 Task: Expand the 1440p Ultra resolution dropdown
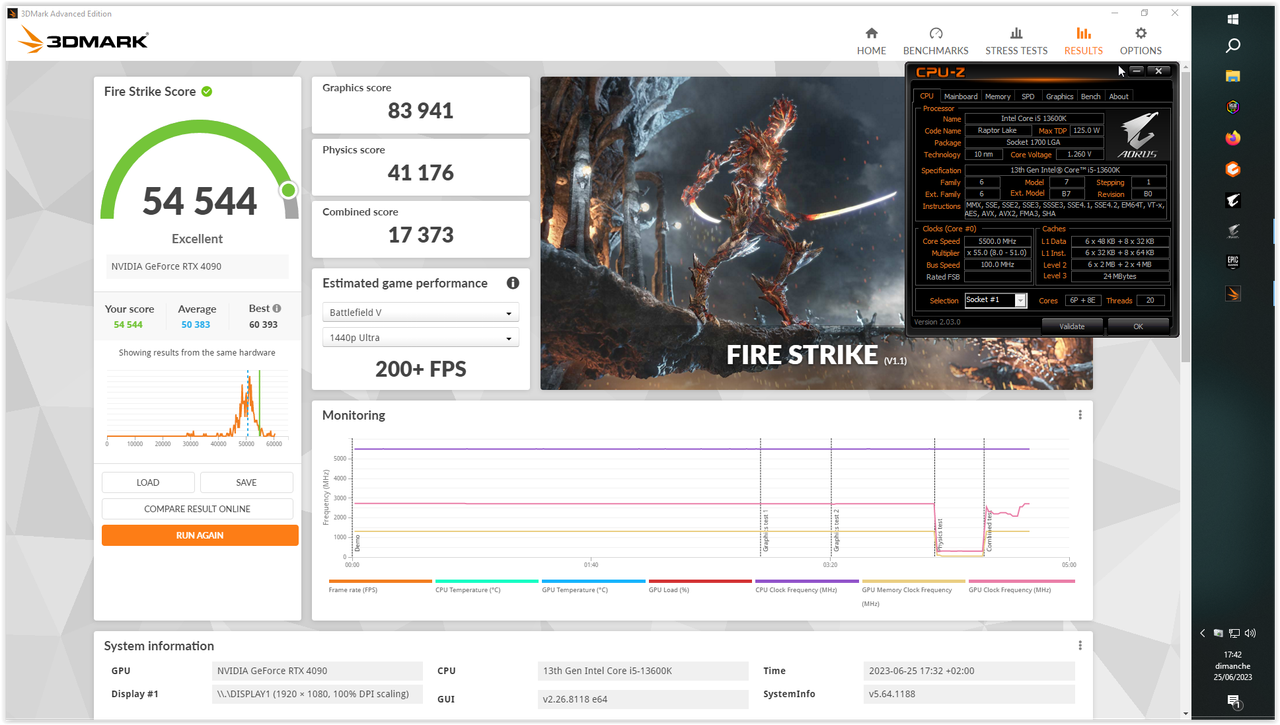point(420,338)
